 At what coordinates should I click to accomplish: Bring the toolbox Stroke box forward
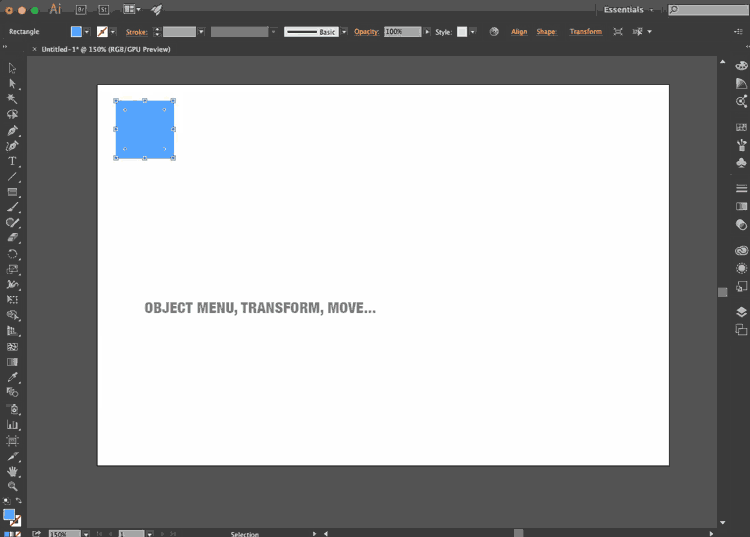point(17,521)
